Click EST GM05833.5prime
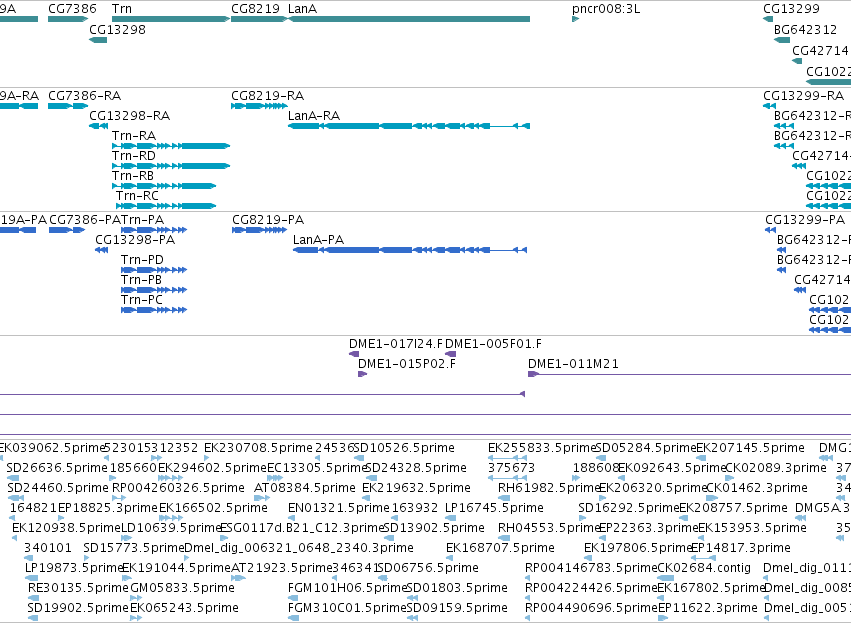This screenshot has width=851, height=623. pos(182,588)
